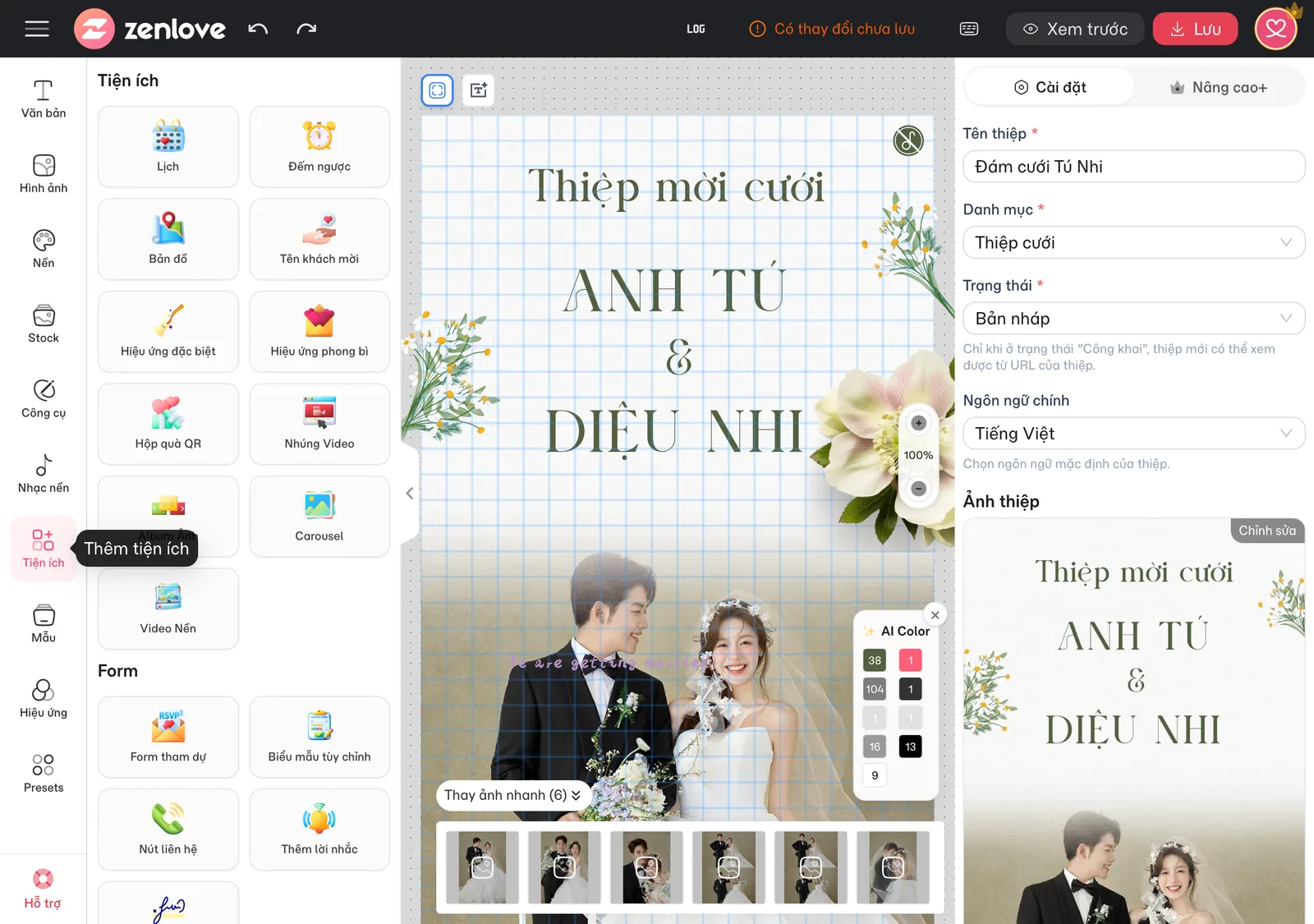
Task: Toggle the frame select tool above canvas
Action: [x=438, y=90]
